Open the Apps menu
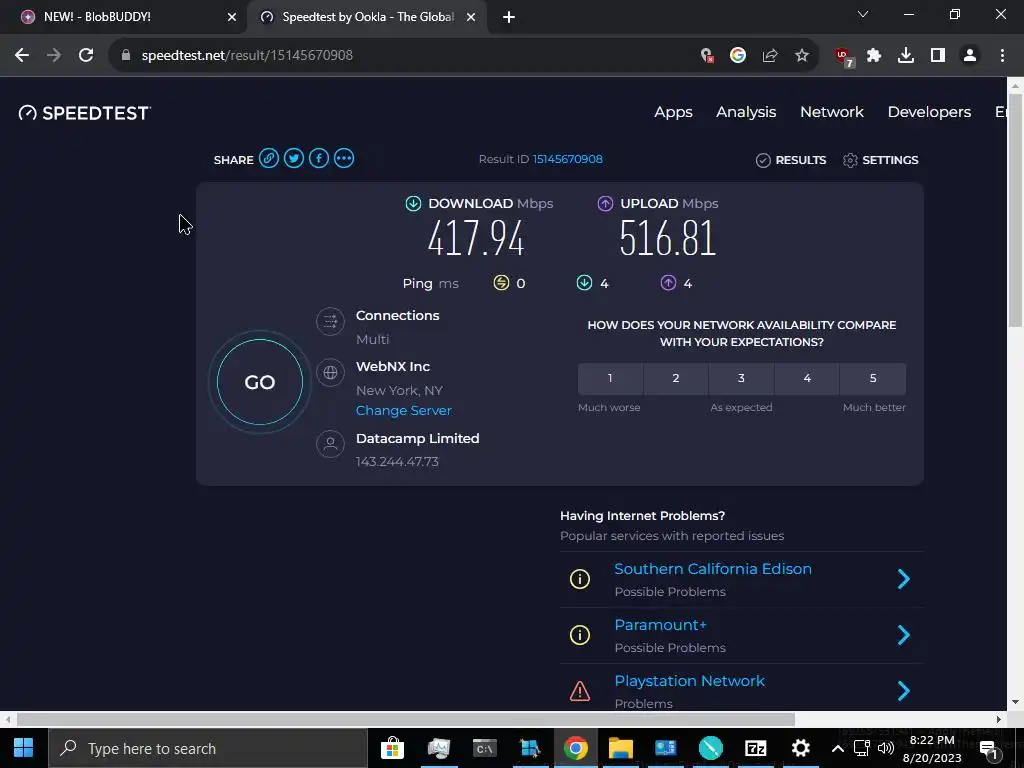Screen dimensions: 1024x768 coord(673,112)
